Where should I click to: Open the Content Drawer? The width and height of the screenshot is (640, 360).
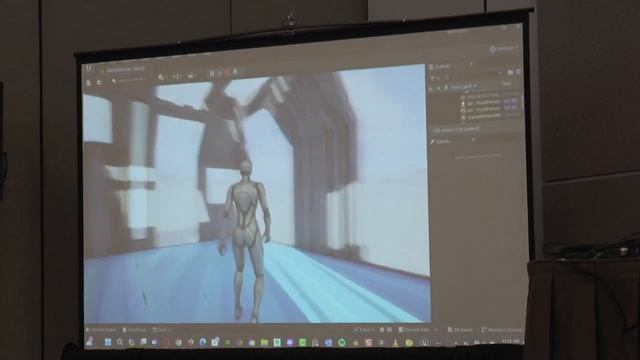coord(101,330)
